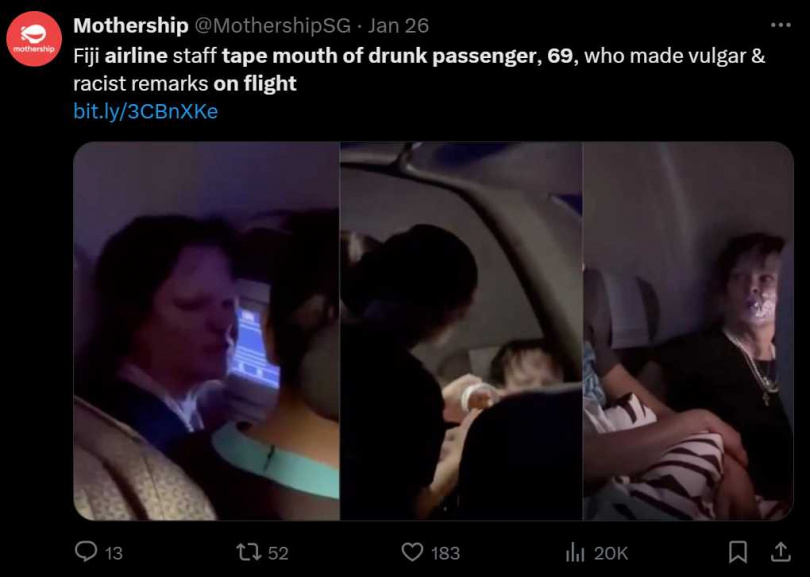
Task: Click the share upload icon
Action: point(779,551)
